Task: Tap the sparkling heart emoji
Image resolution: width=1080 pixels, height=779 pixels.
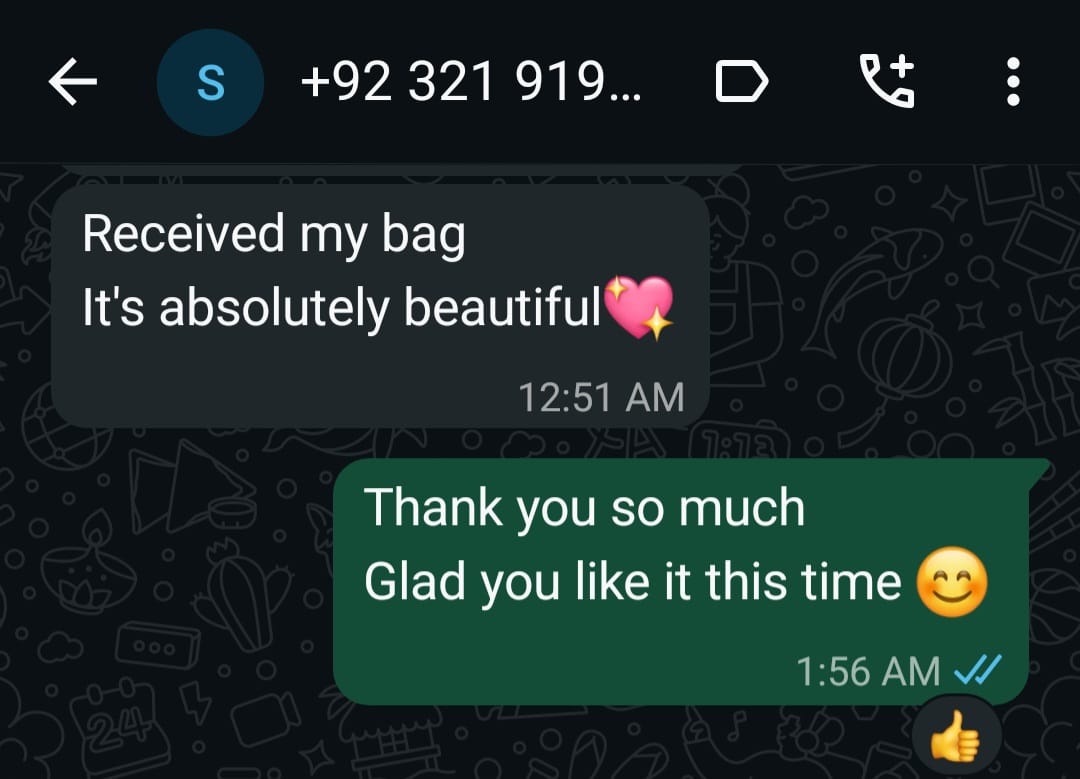Action: pyautogui.click(x=639, y=308)
